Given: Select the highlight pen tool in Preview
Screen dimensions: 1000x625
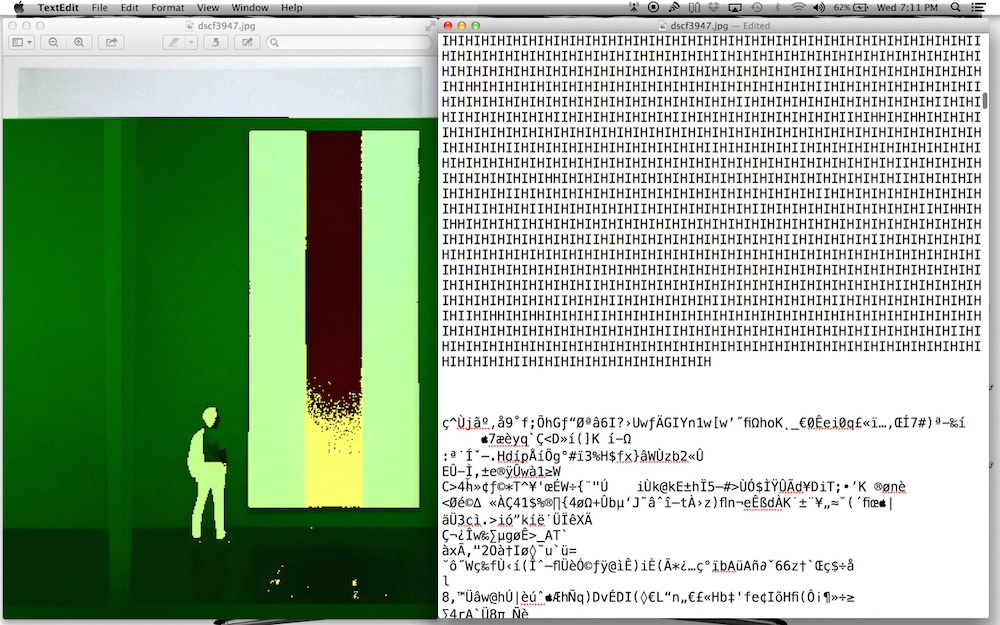Looking at the screenshot, I should click(x=173, y=42).
